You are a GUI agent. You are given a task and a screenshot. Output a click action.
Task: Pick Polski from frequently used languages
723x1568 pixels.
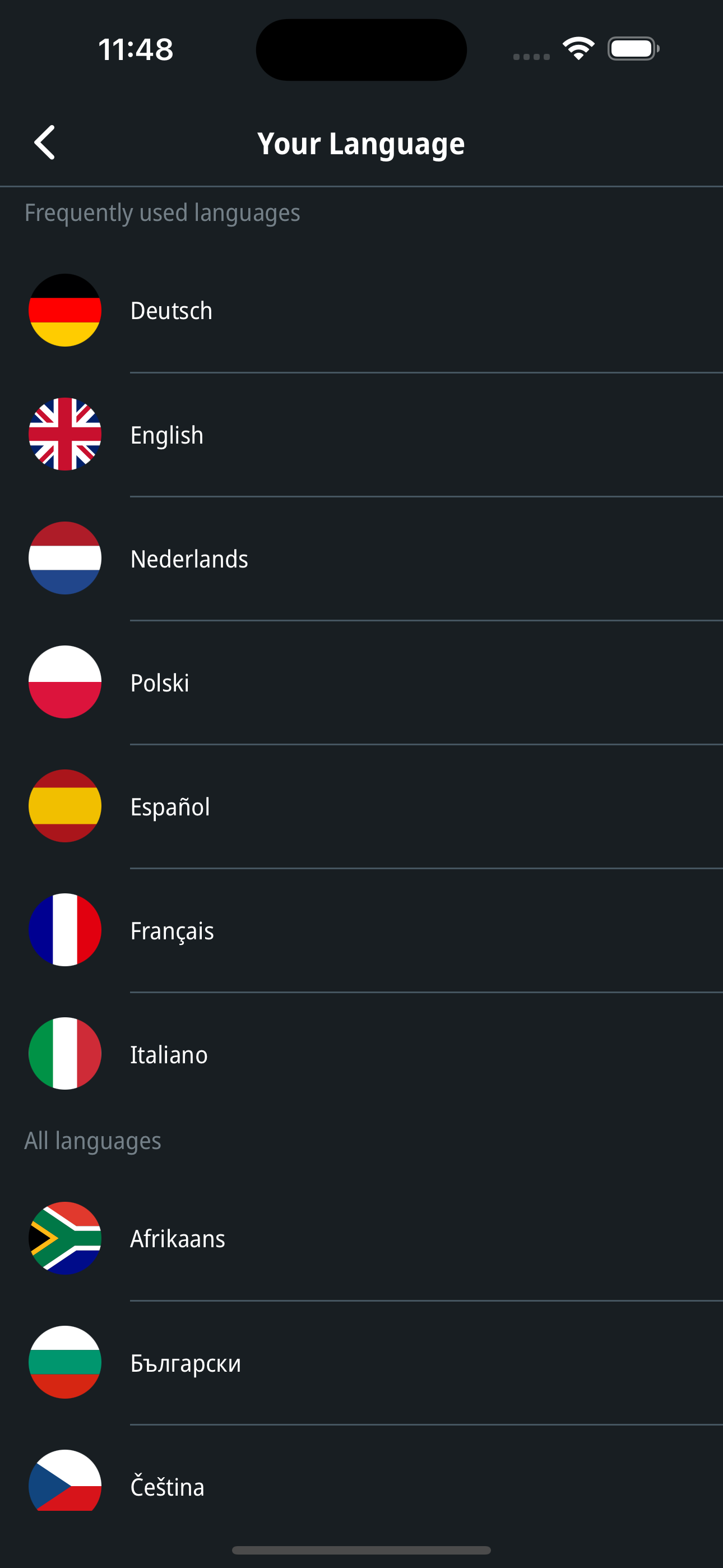[x=361, y=682]
